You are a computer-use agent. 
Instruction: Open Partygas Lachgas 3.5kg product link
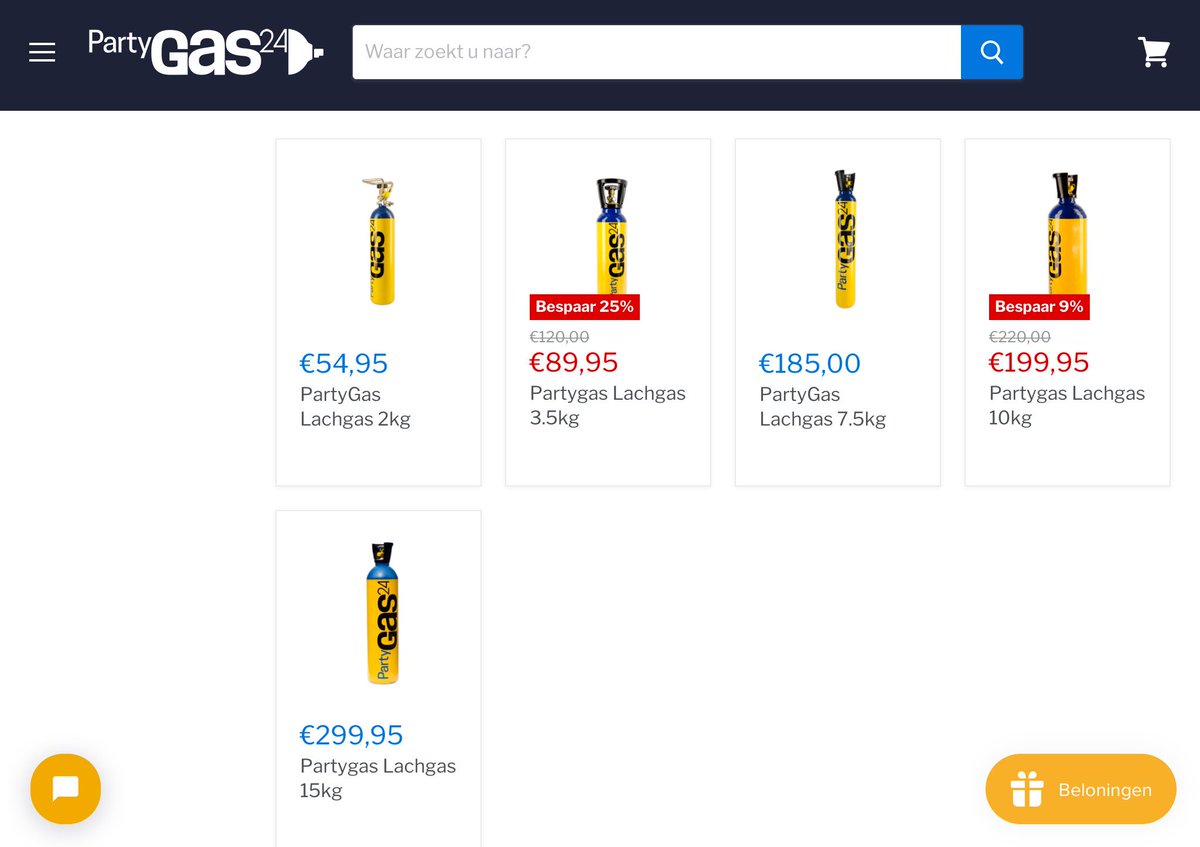click(608, 405)
